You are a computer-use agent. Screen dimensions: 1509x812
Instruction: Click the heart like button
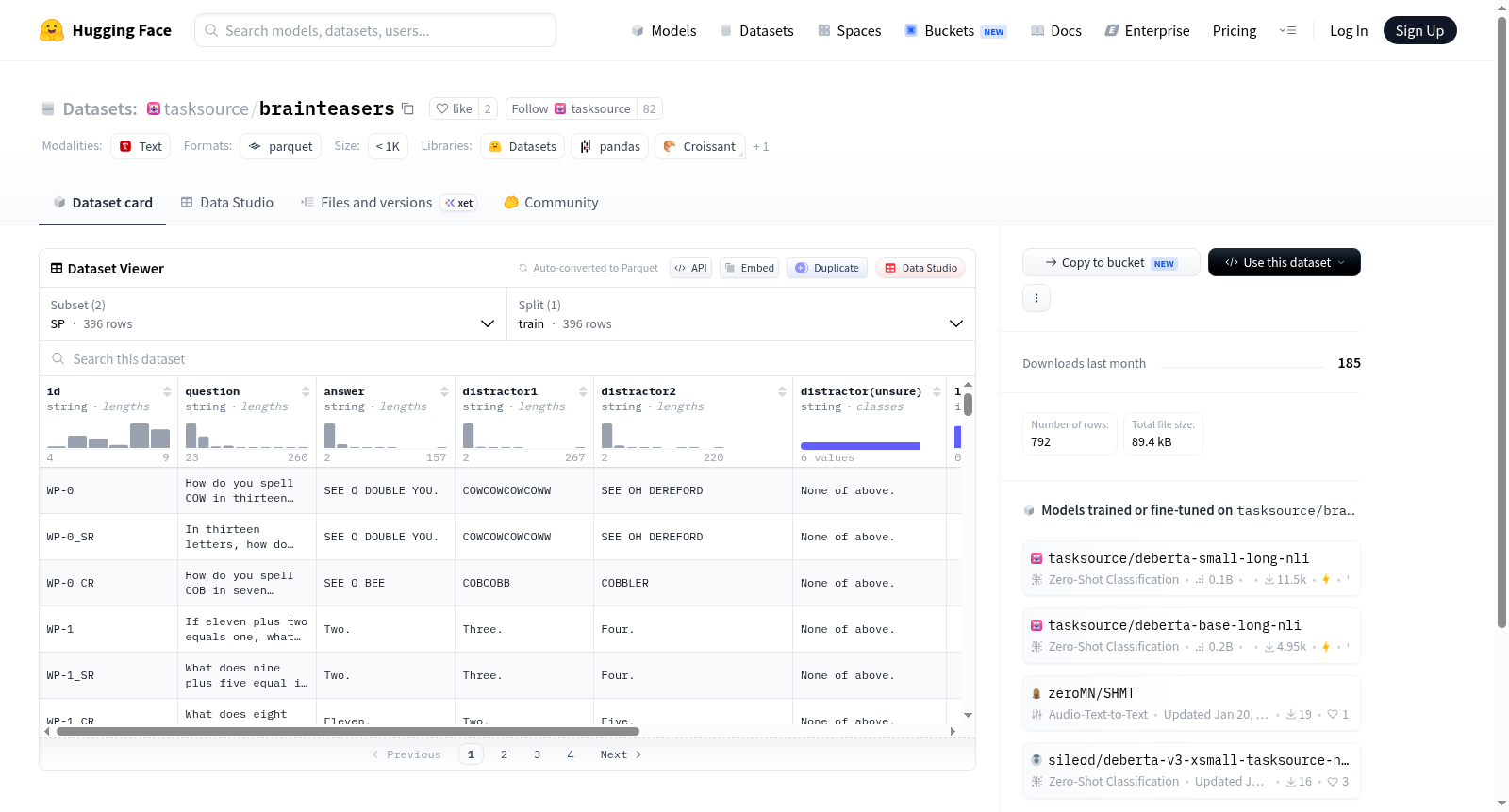point(454,108)
